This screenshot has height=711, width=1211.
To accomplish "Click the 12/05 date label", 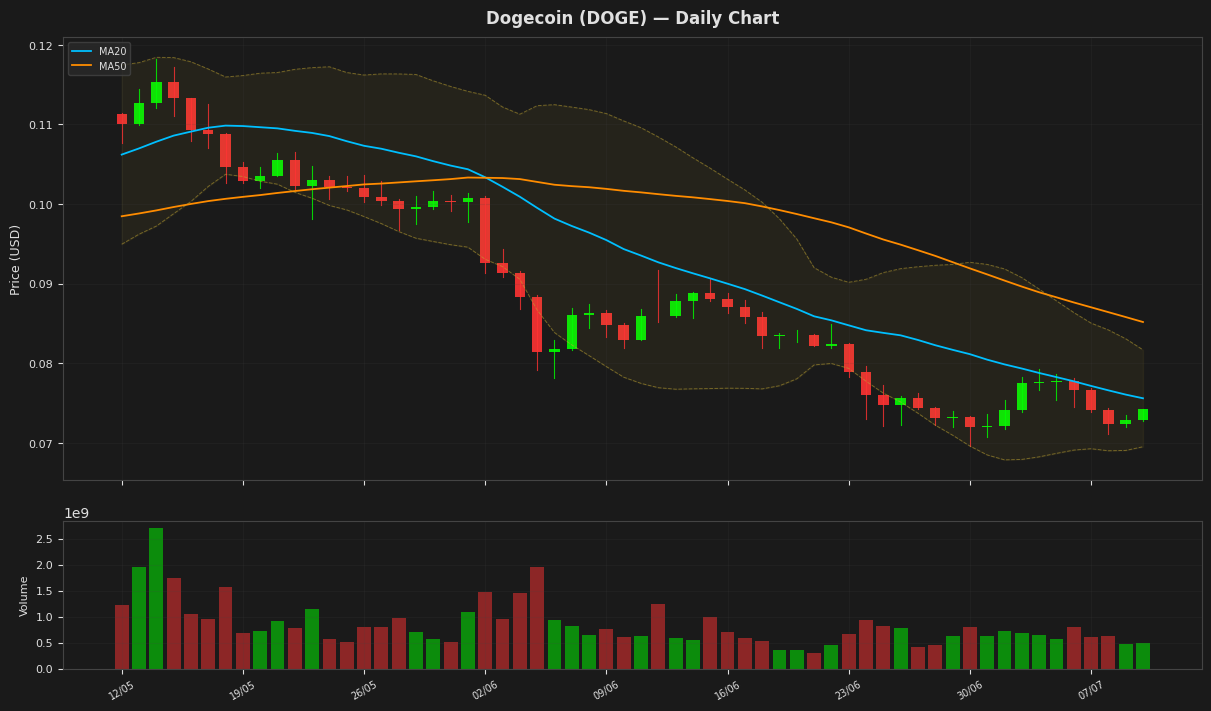I will point(121,689).
